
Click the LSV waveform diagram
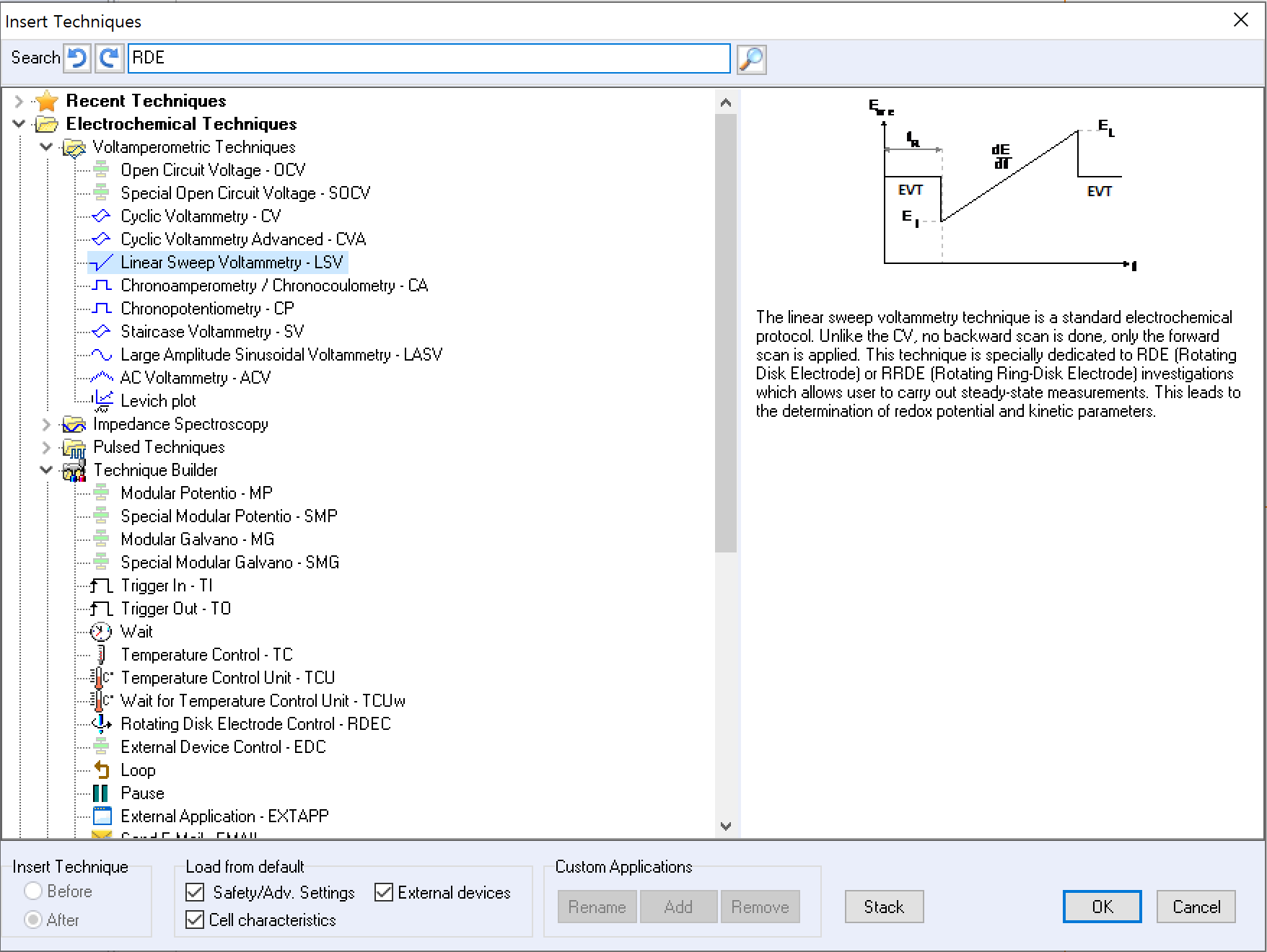point(1003,186)
